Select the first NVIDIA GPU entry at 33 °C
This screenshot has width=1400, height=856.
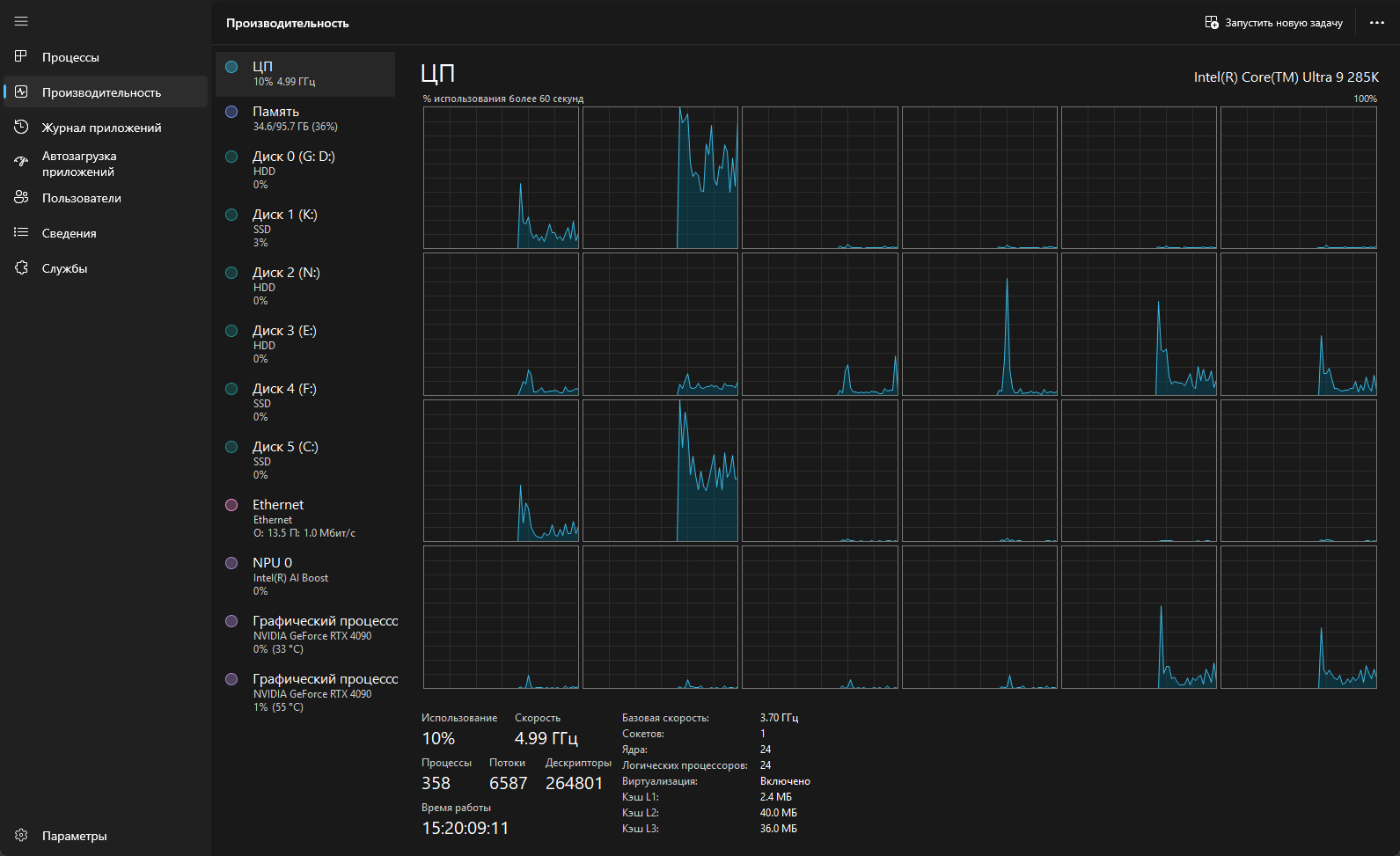304,633
